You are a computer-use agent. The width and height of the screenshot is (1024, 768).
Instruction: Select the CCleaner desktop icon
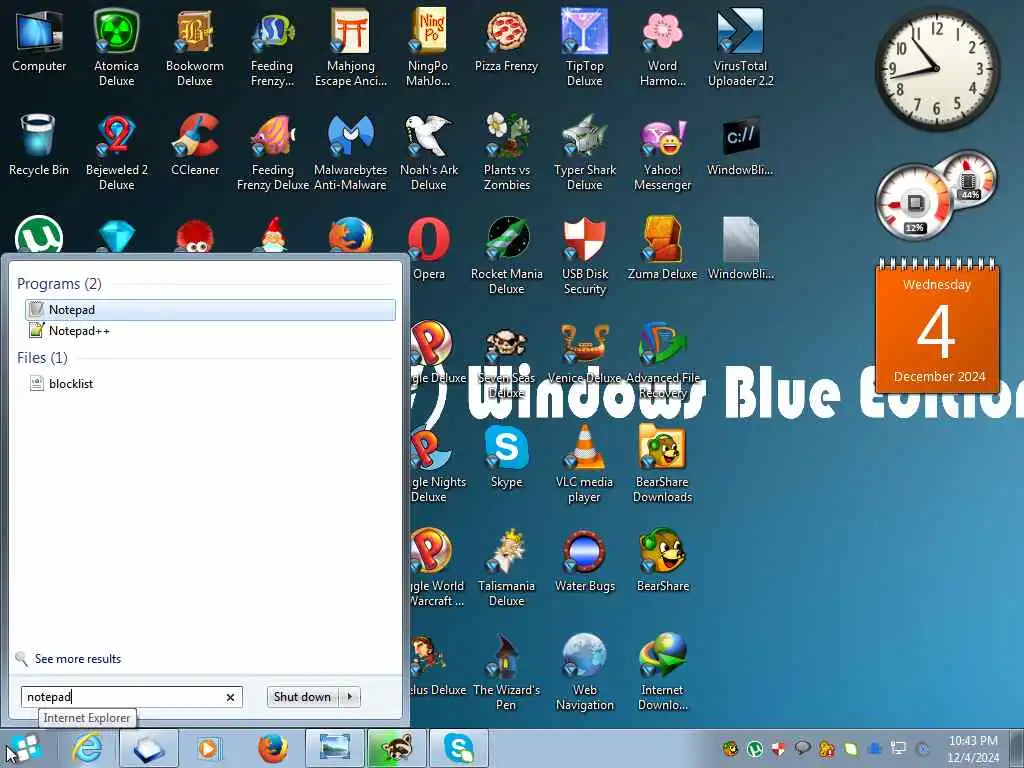pos(195,145)
